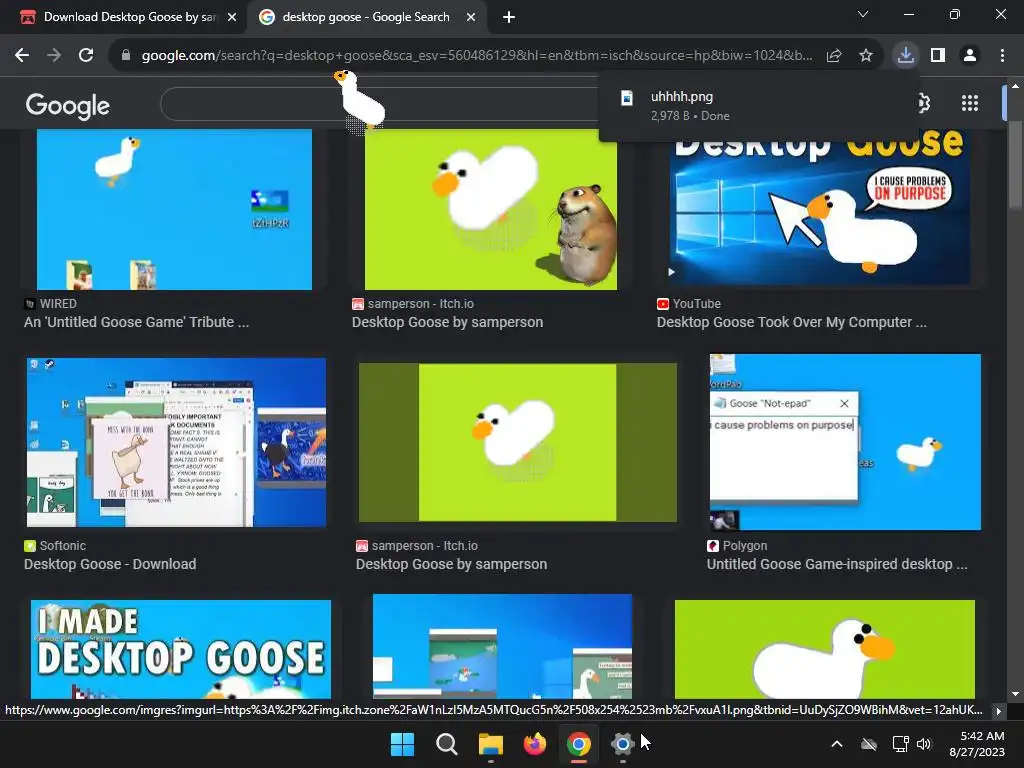Open Desktop Goose Took Over My Computer
Viewport: 1024px width, 768px height.
tap(792, 322)
